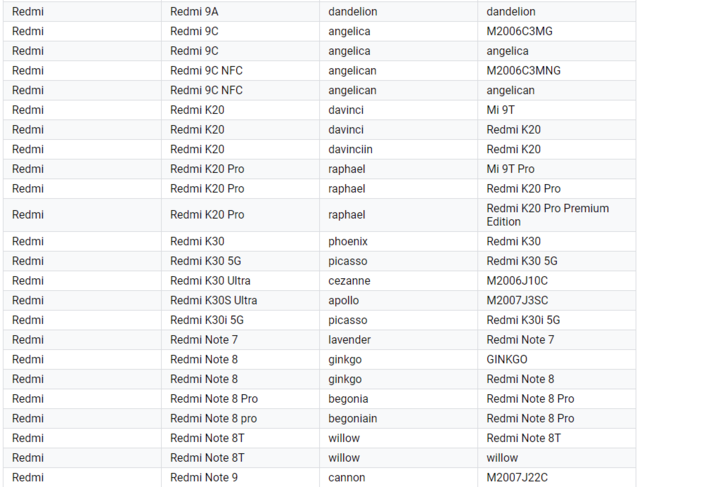Click the "lavender" codename cell
The height and width of the screenshot is (487, 720).
click(349, 340)
